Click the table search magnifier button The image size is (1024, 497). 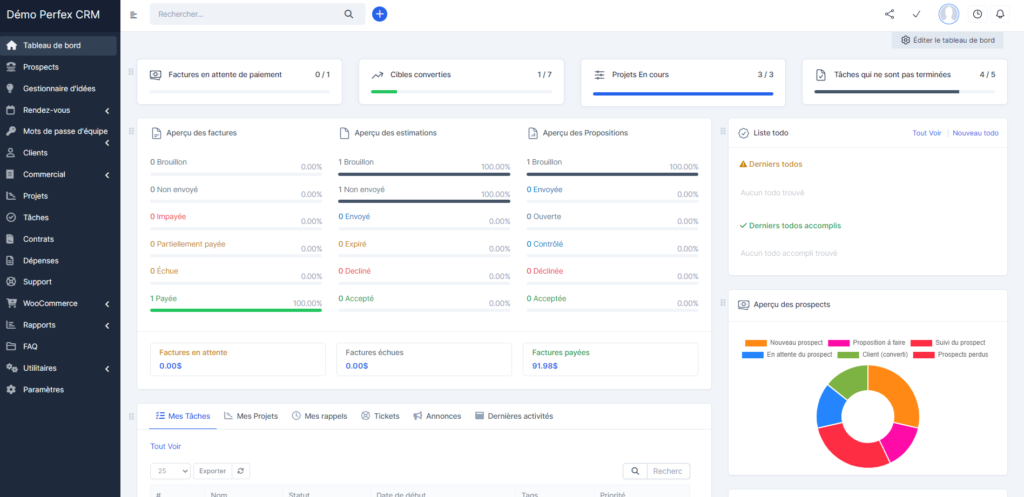point(635,471)
